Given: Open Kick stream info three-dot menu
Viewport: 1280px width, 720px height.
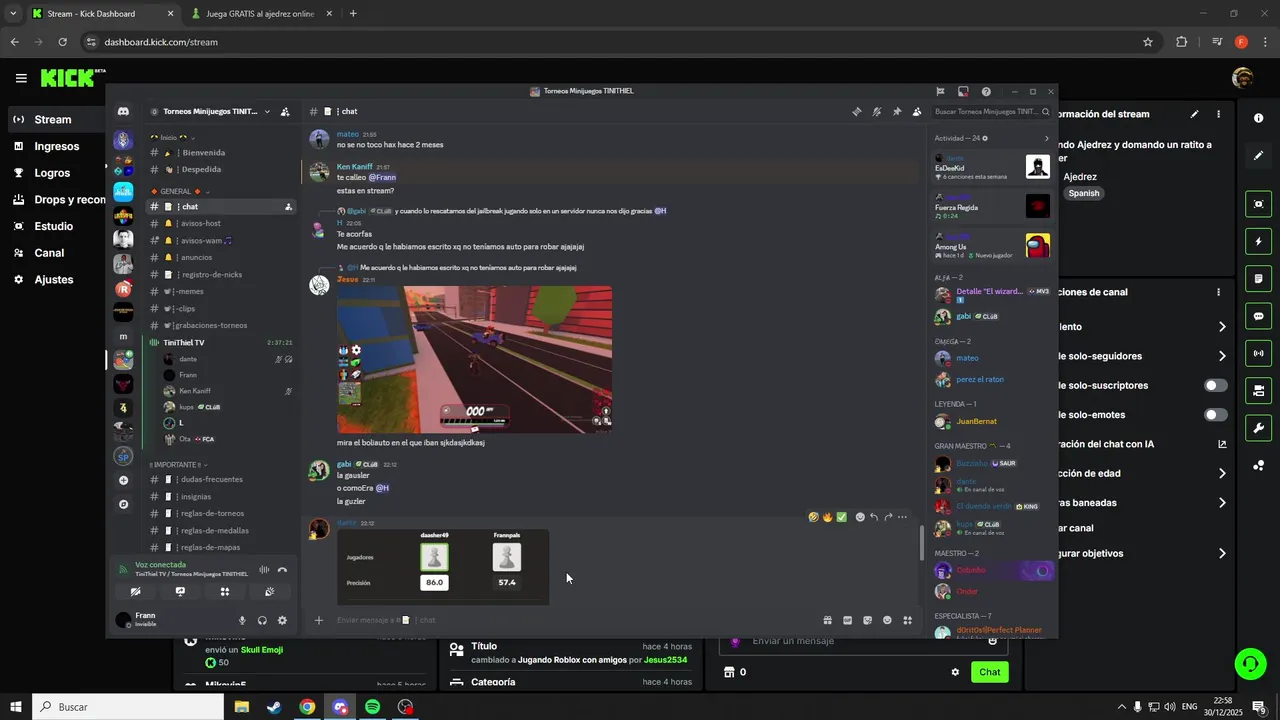Looking at the screenshot, I should click(1218, 114).
